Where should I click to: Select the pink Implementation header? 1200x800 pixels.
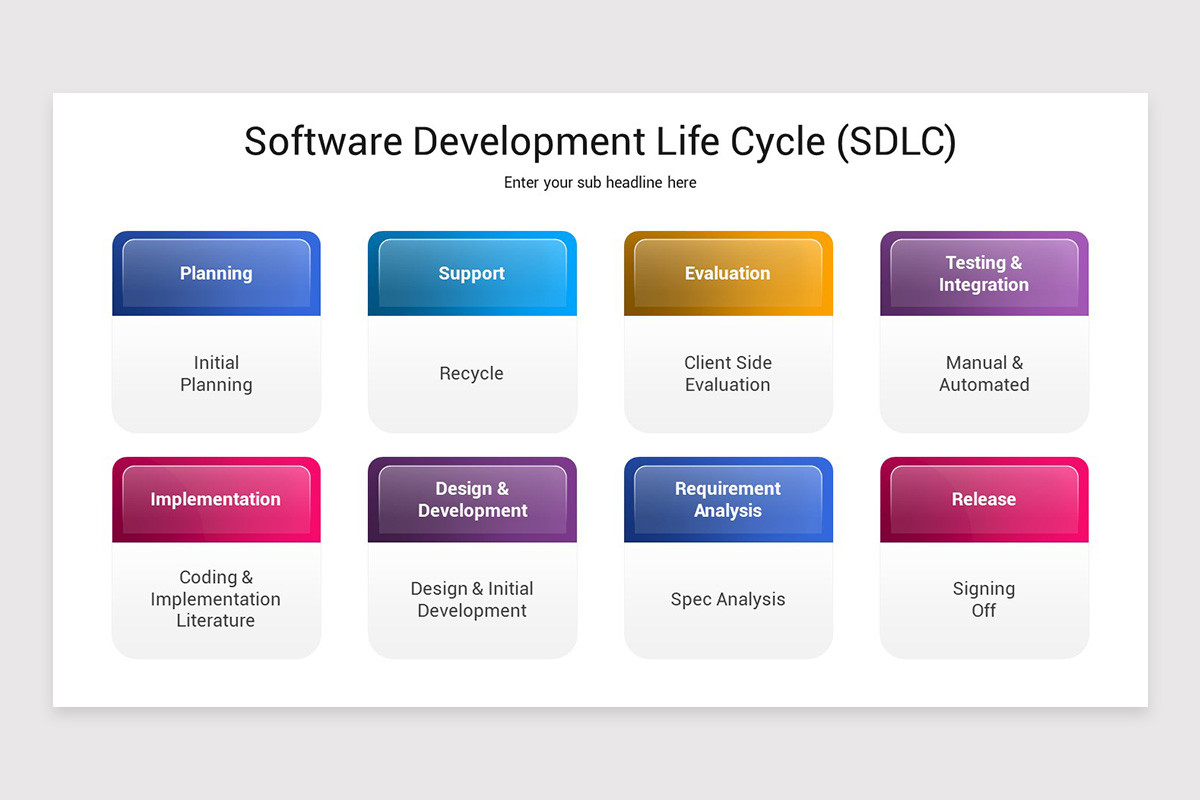[x=216, y=499]
